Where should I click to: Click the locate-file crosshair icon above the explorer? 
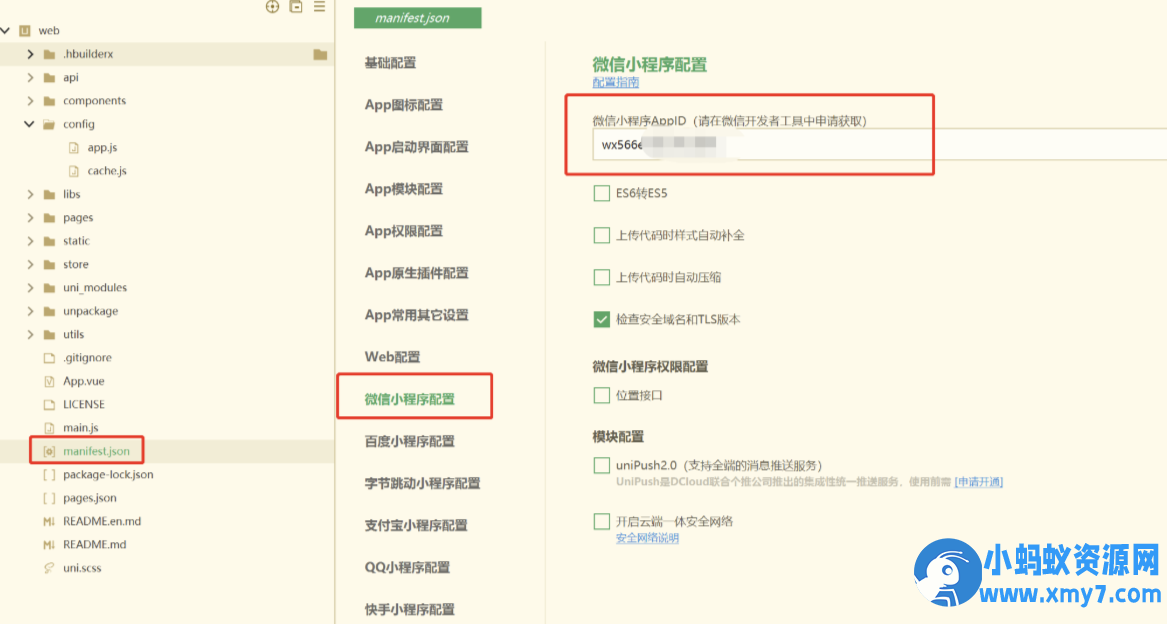pos(271,7)
